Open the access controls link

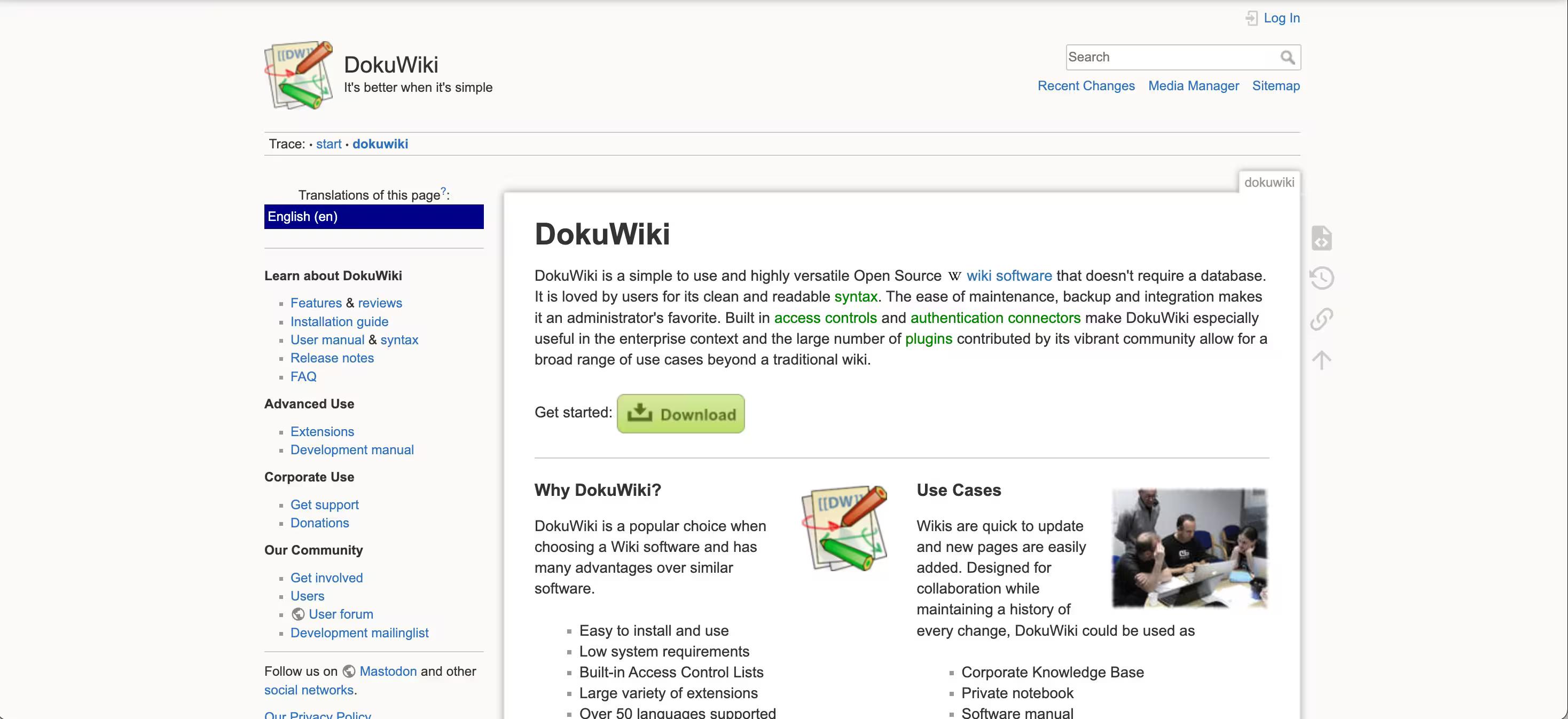pos(826,318)
